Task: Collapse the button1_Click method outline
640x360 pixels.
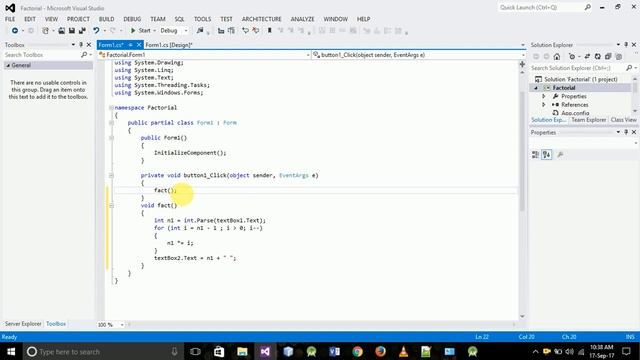Action: pos(111,176)
